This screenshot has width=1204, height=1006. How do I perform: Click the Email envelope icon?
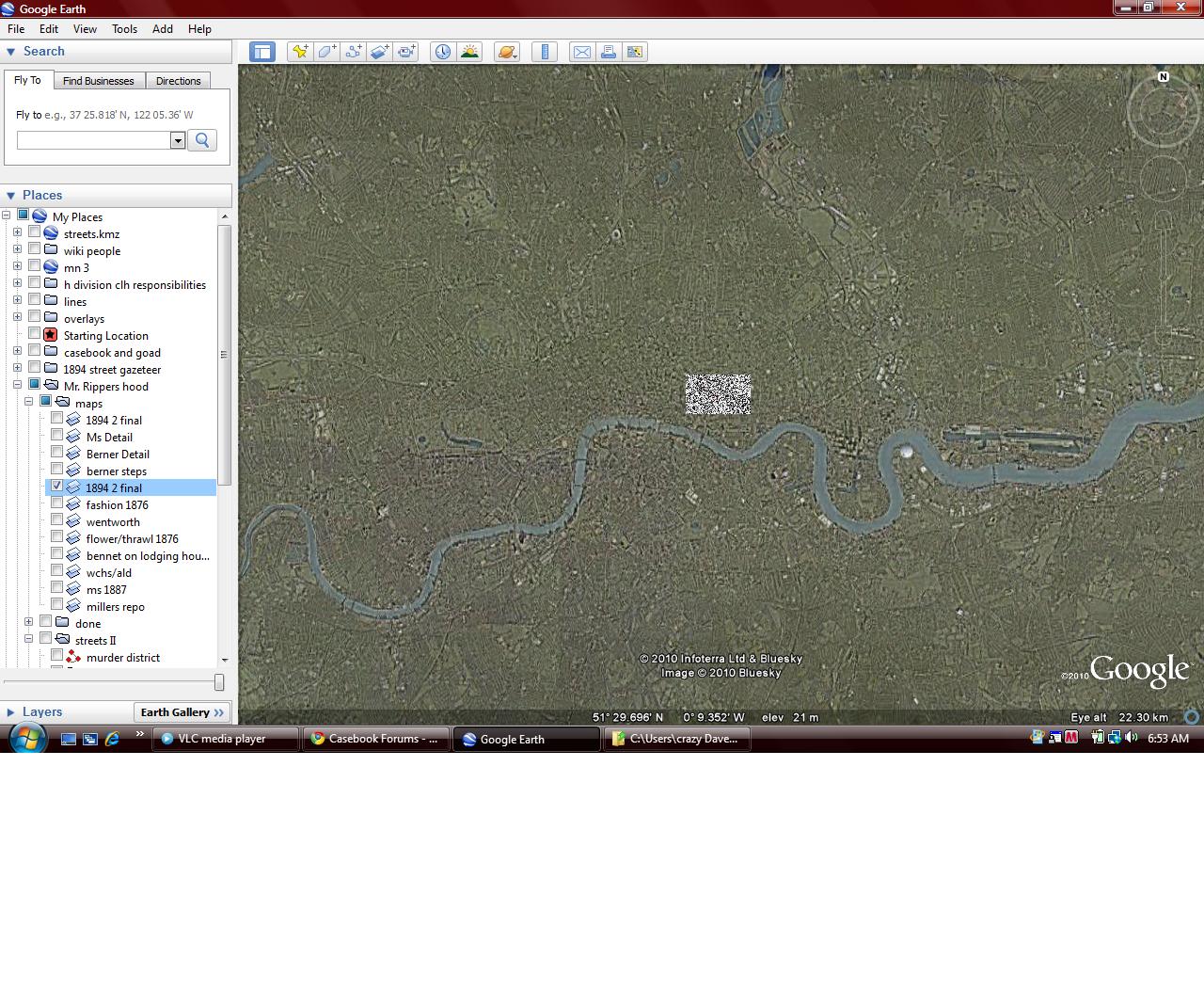[x=582, y=52]
